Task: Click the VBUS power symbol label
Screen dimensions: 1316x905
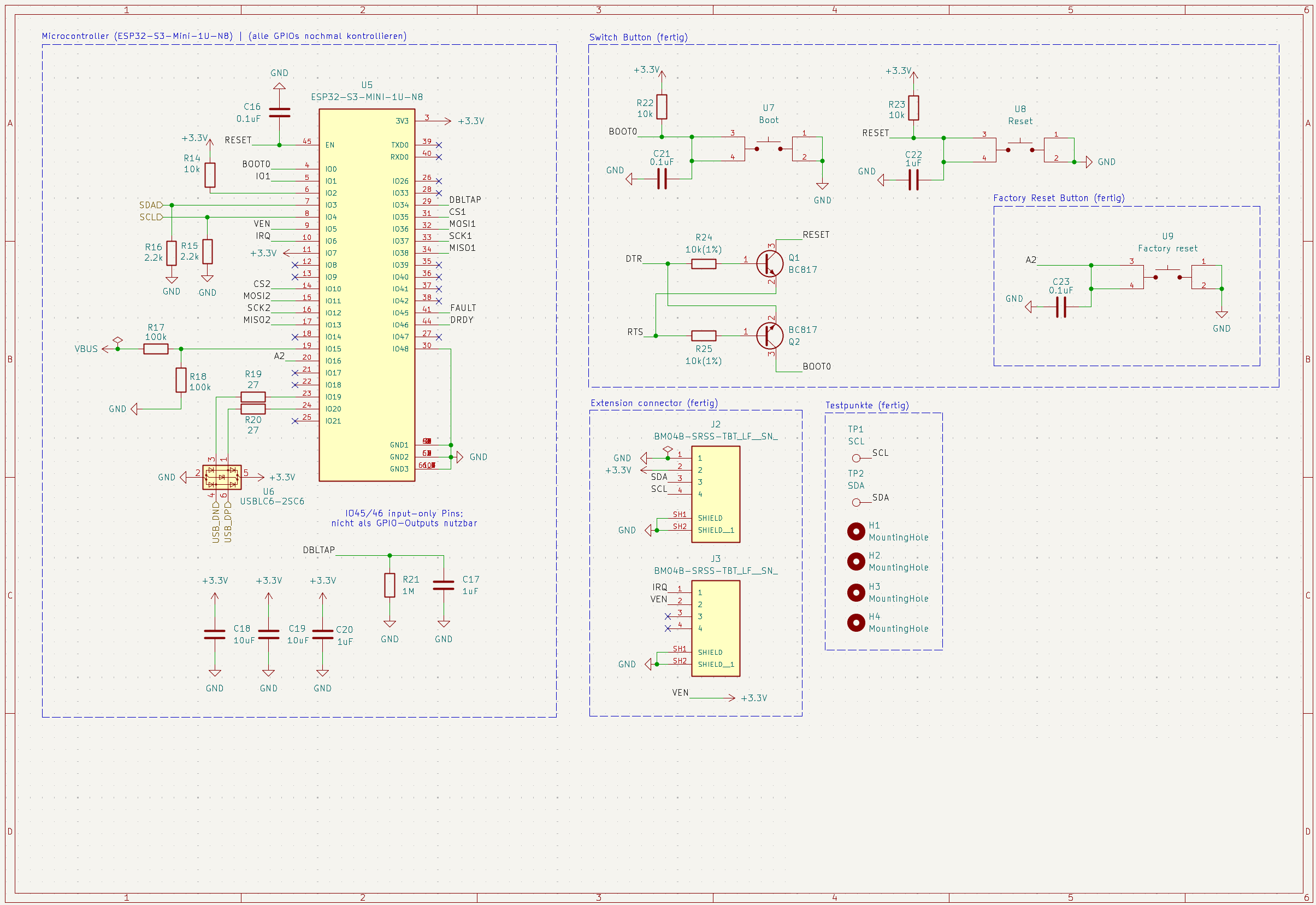Action: 86,349
